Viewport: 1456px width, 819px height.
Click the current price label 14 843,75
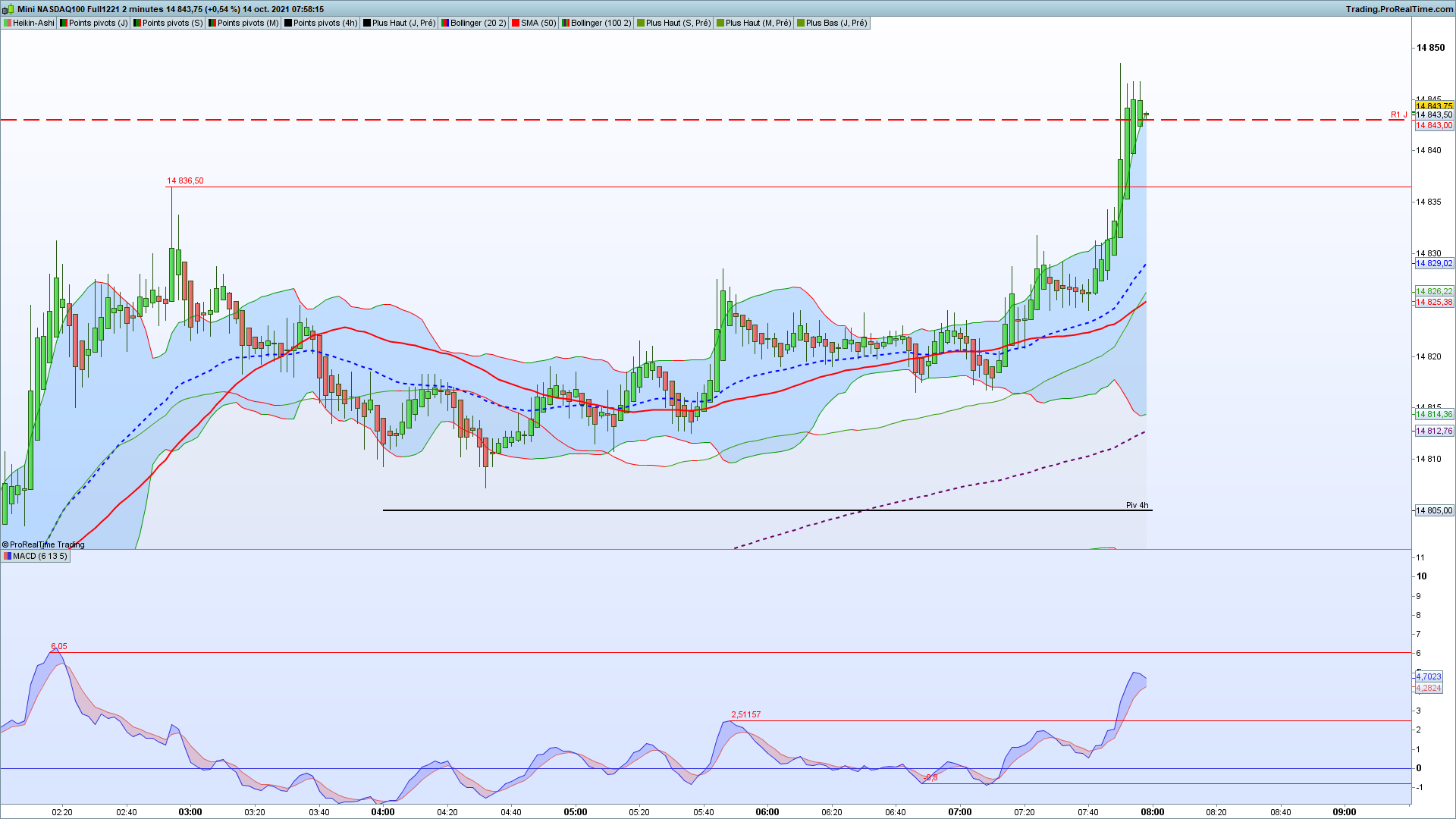(1433, 105)
